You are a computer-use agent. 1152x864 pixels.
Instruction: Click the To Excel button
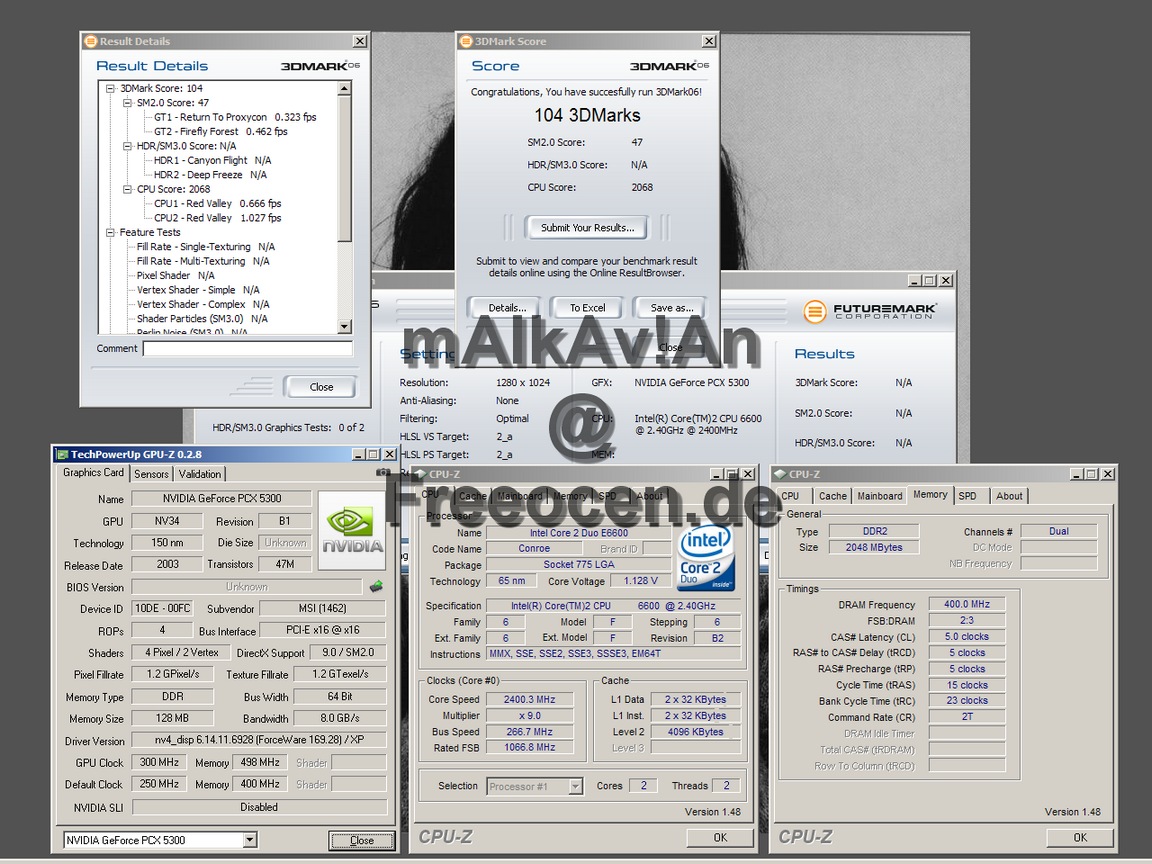[x=587, y=308]
